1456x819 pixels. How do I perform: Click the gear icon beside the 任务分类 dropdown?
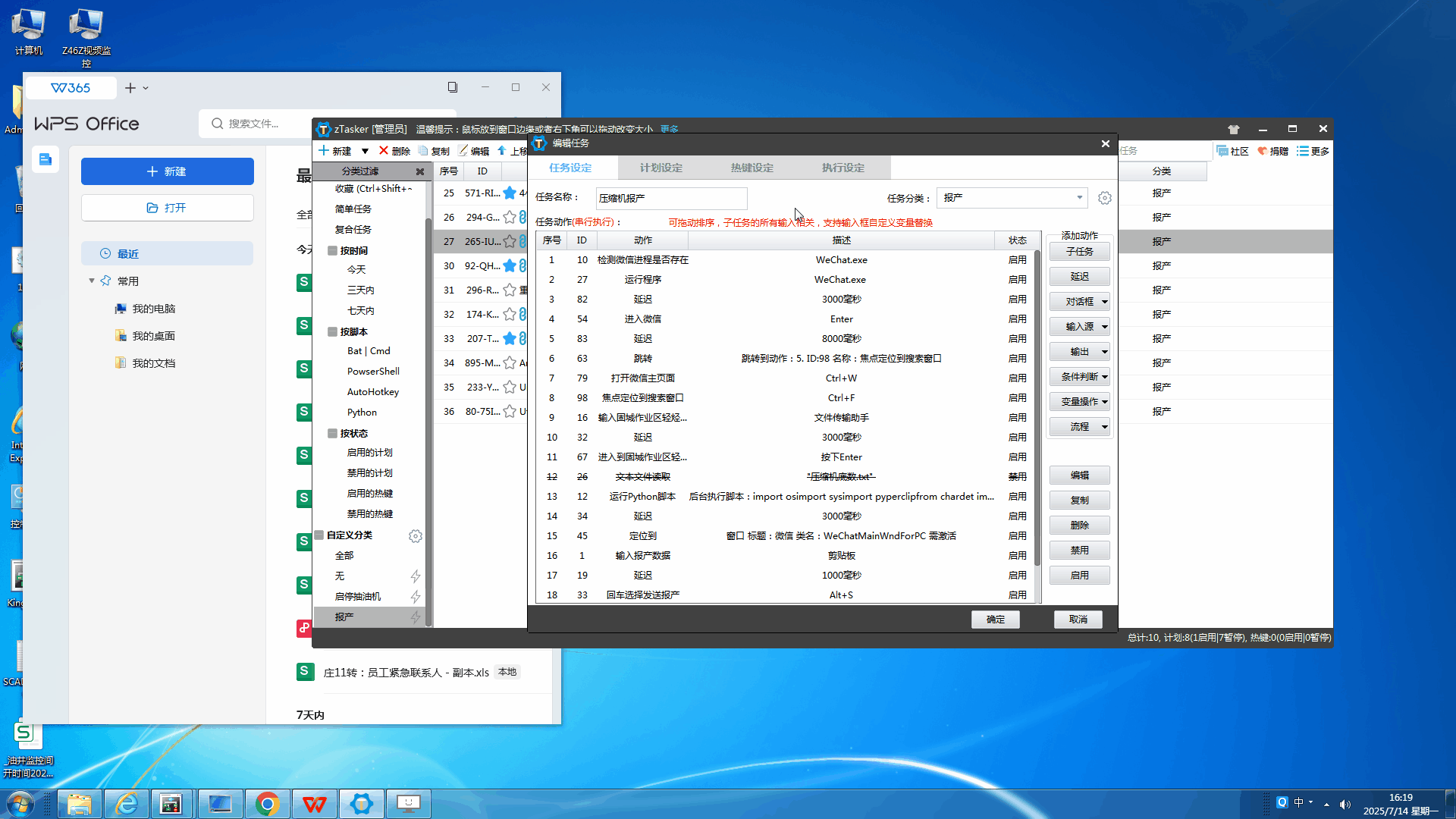point(1105,198)
